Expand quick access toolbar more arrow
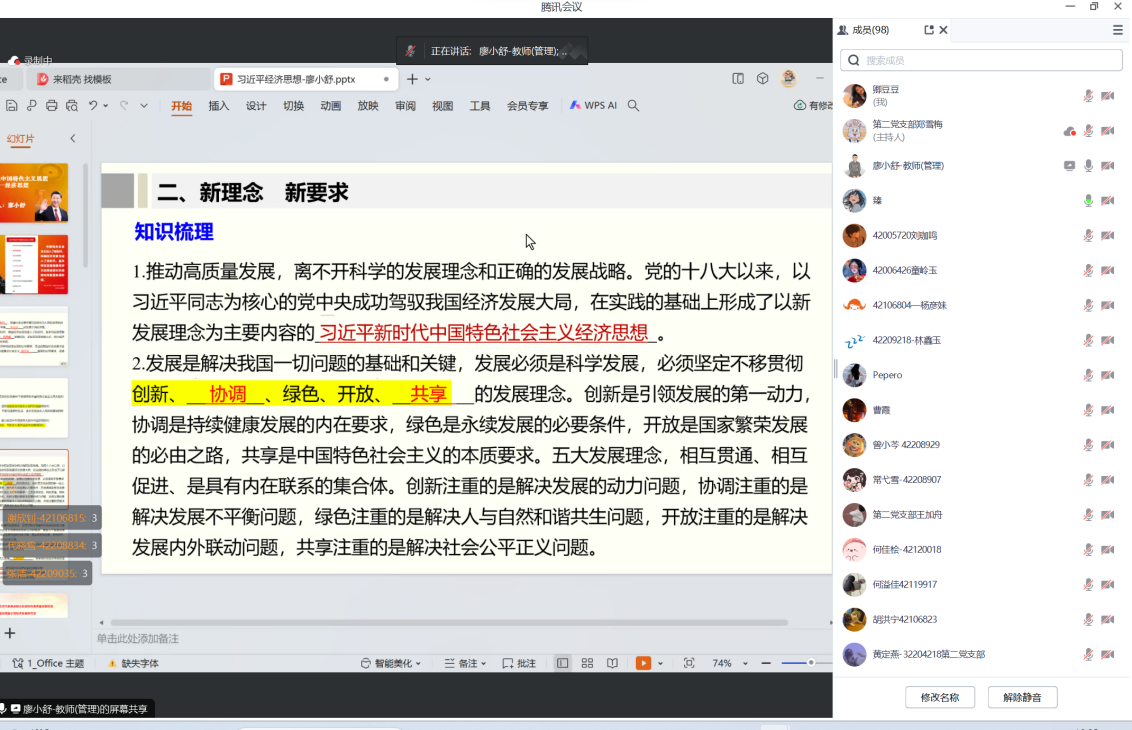 tap(144, 105)
